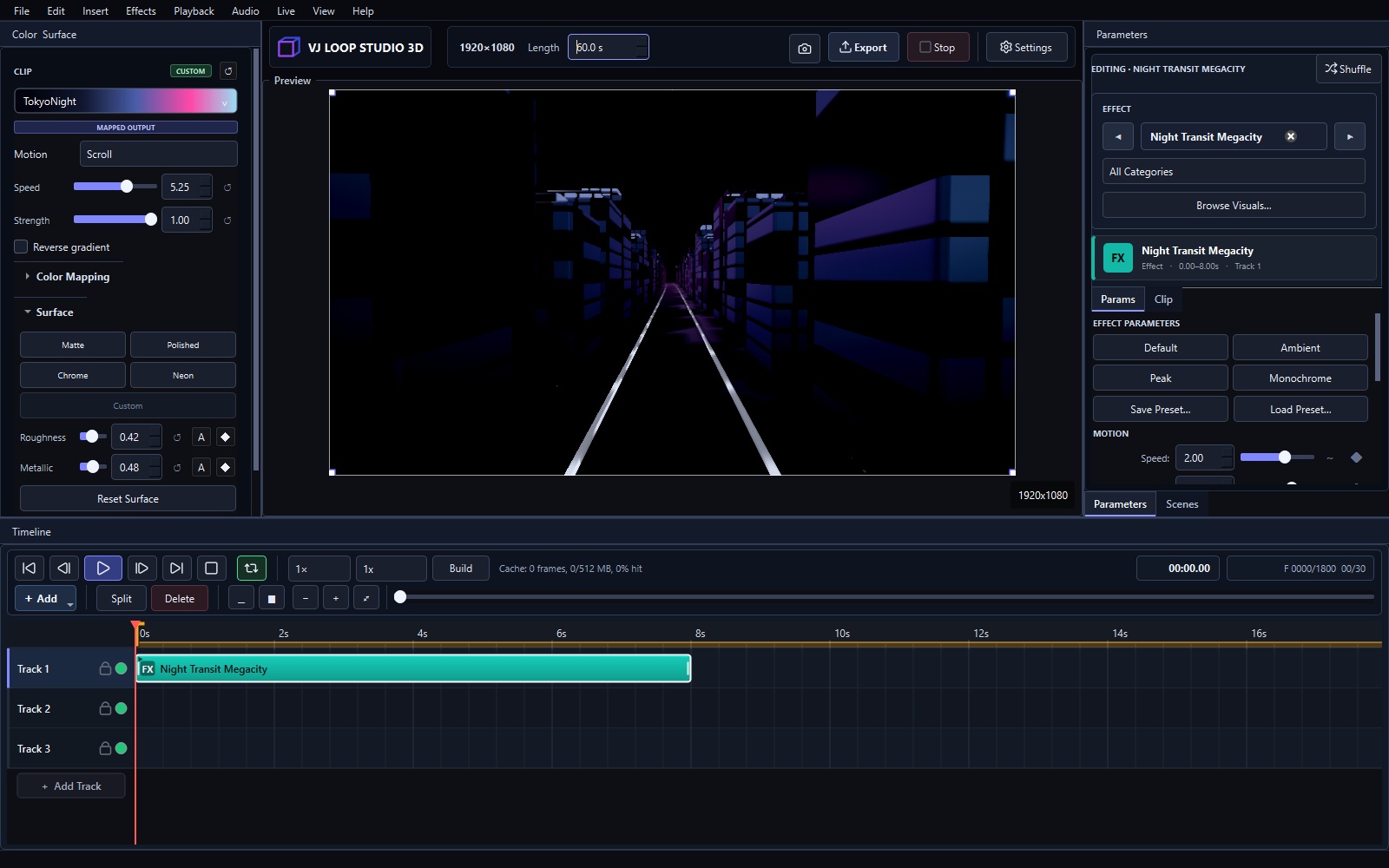Select the Params tab
The height and width of the screenshot is (868, 1389).
[1118, 299]
